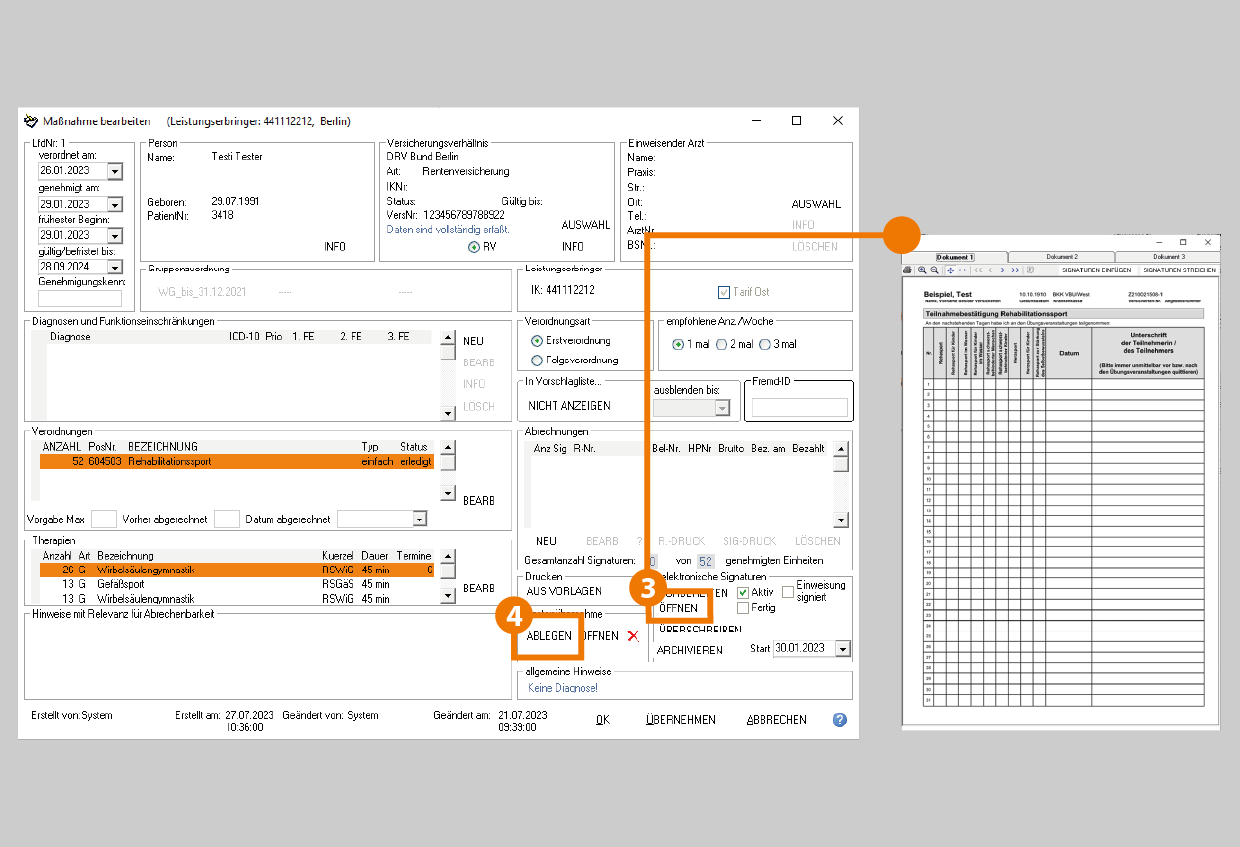The height and width of the screenshot is (847, 1240).
Task: Click the print icon in document viewer
Action: (907, 270)
